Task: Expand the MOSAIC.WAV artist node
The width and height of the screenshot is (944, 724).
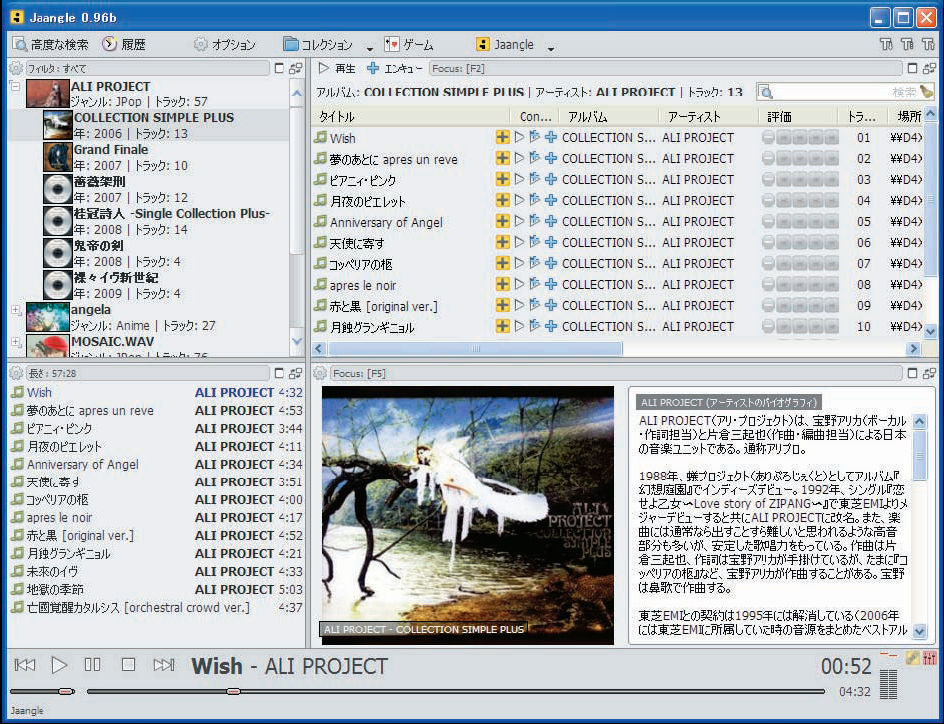Action: click(15, 342)
